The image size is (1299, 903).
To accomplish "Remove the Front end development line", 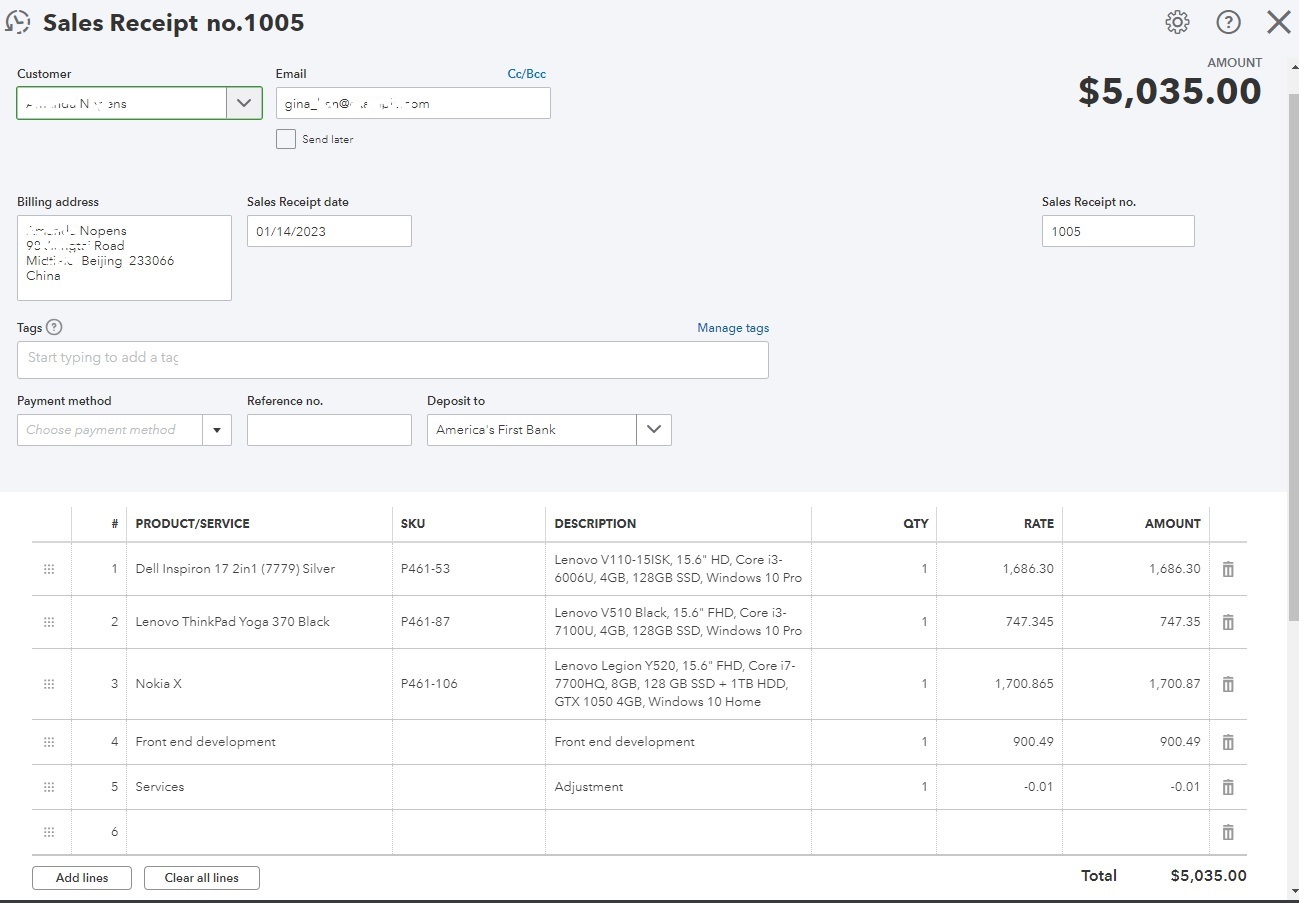I will pyautogui.click(x=1228, y=742).
